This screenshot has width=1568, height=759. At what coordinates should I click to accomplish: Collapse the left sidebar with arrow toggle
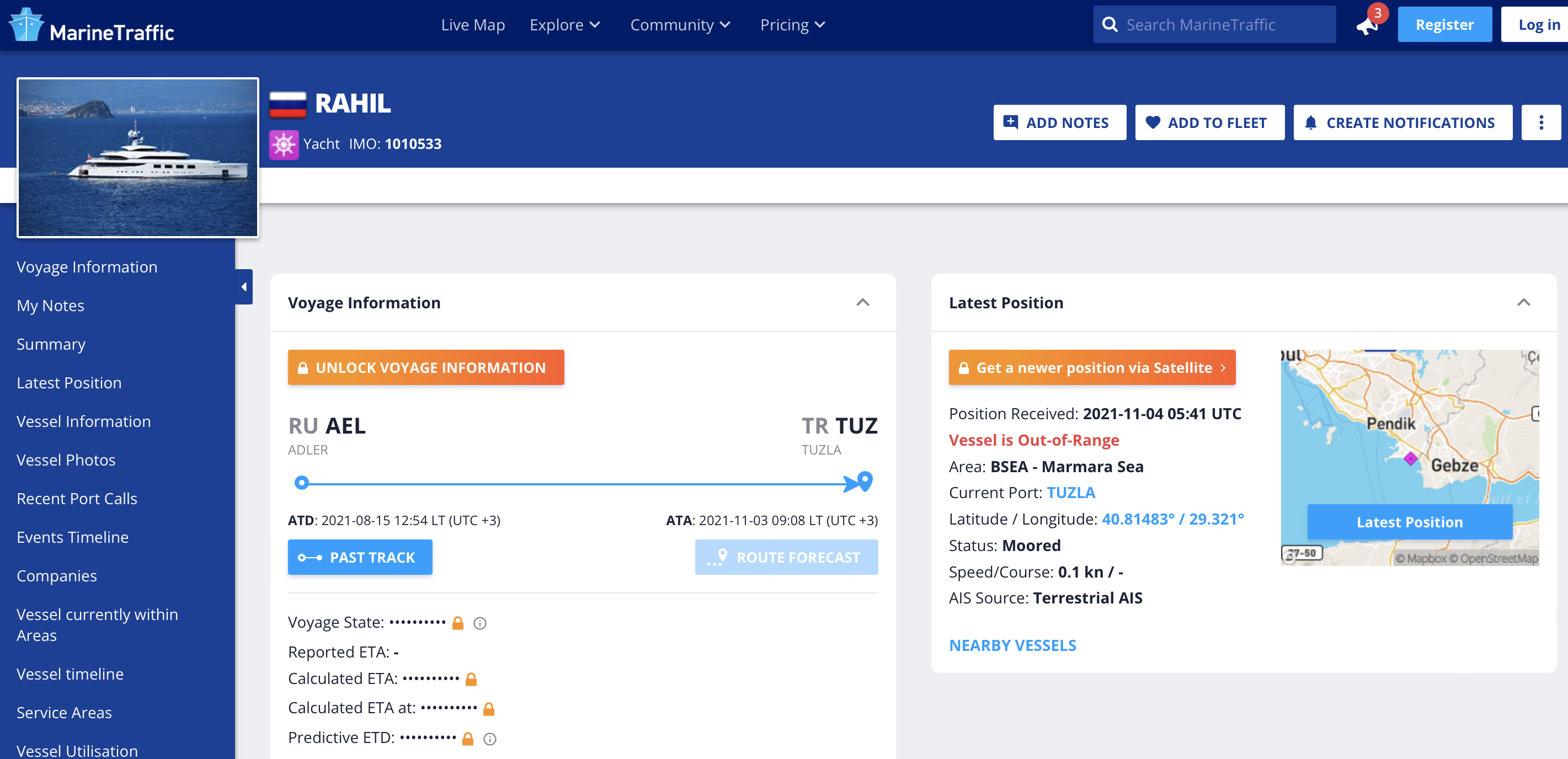(x=244, y=287)
